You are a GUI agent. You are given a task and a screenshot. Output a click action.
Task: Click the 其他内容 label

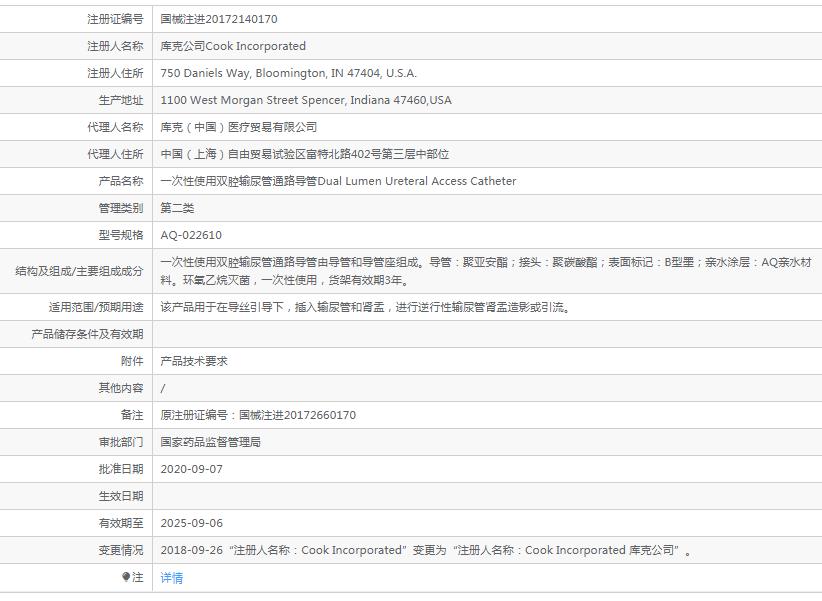point(121,388)
